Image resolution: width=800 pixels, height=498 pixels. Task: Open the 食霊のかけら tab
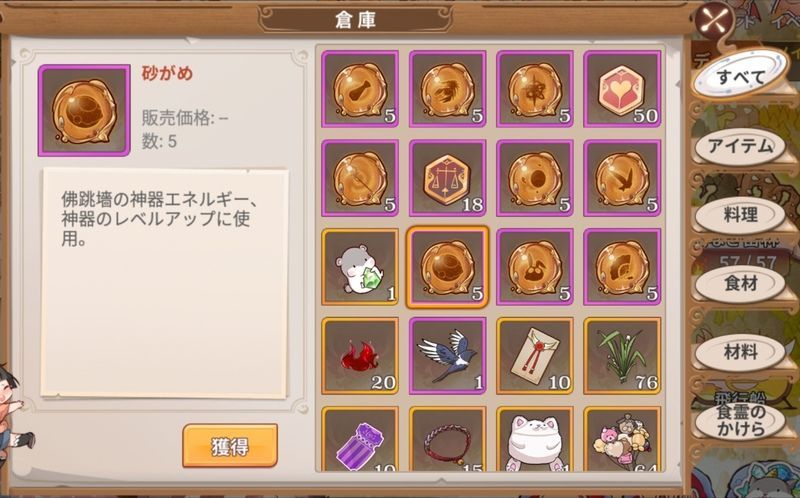click(740, 420)
